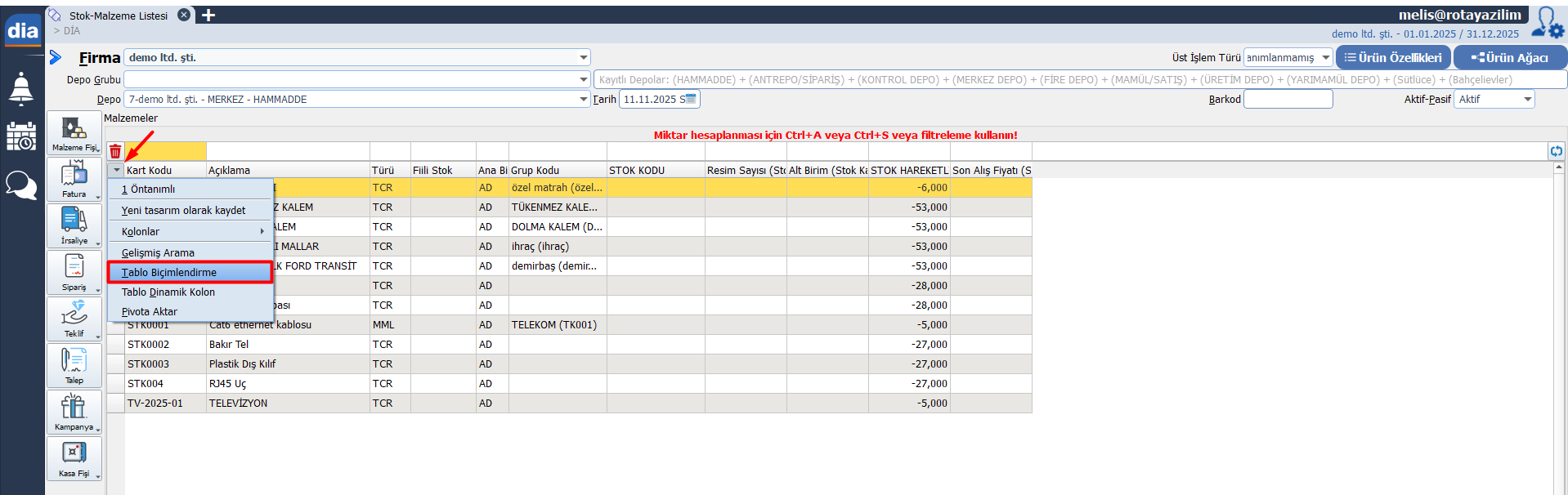Expand the Firma company dropdown
Image resolution: width=1568 pixels, height=495 pixels.
click(x=584, y=58)
